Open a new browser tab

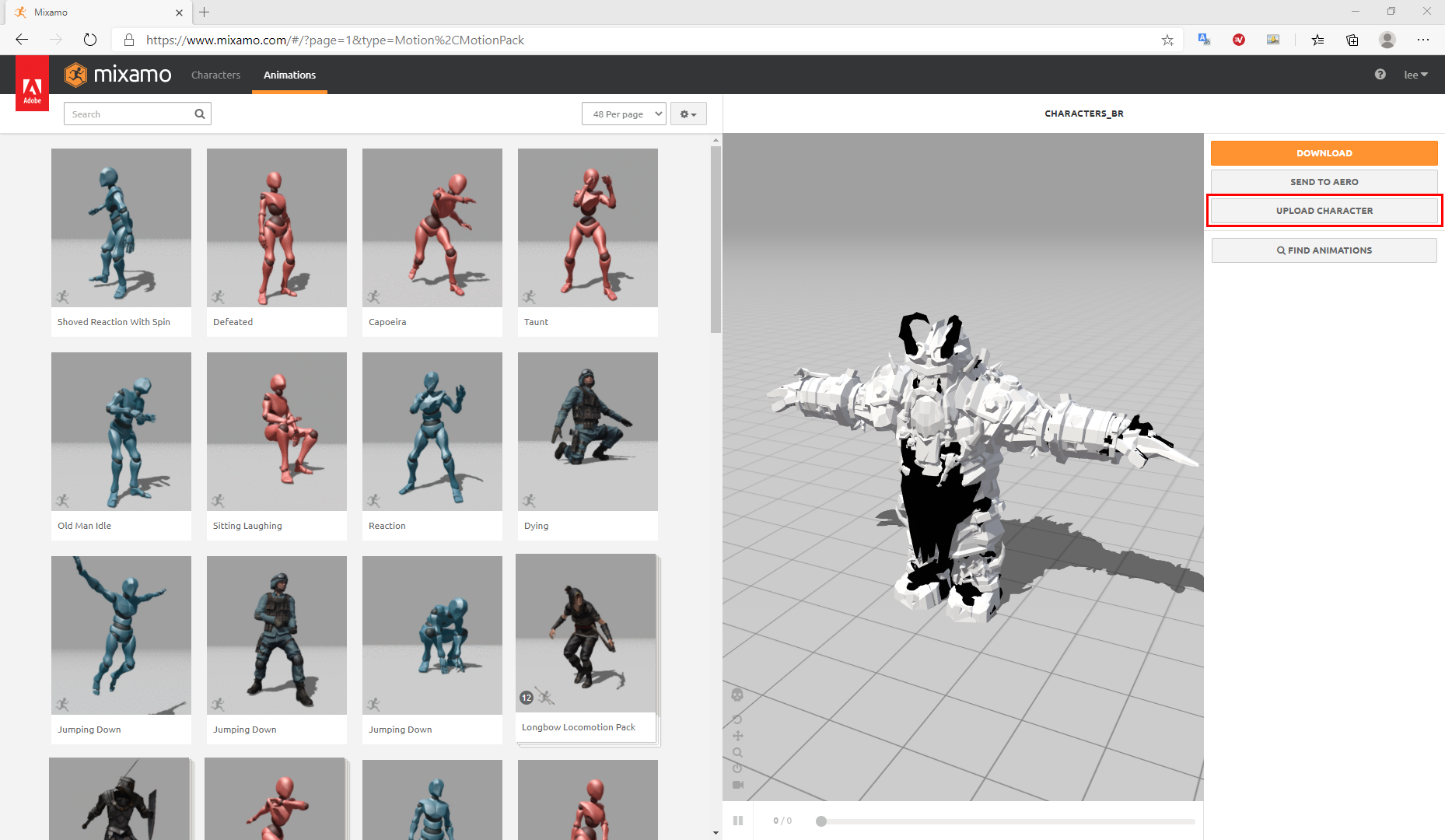(205, 12)
